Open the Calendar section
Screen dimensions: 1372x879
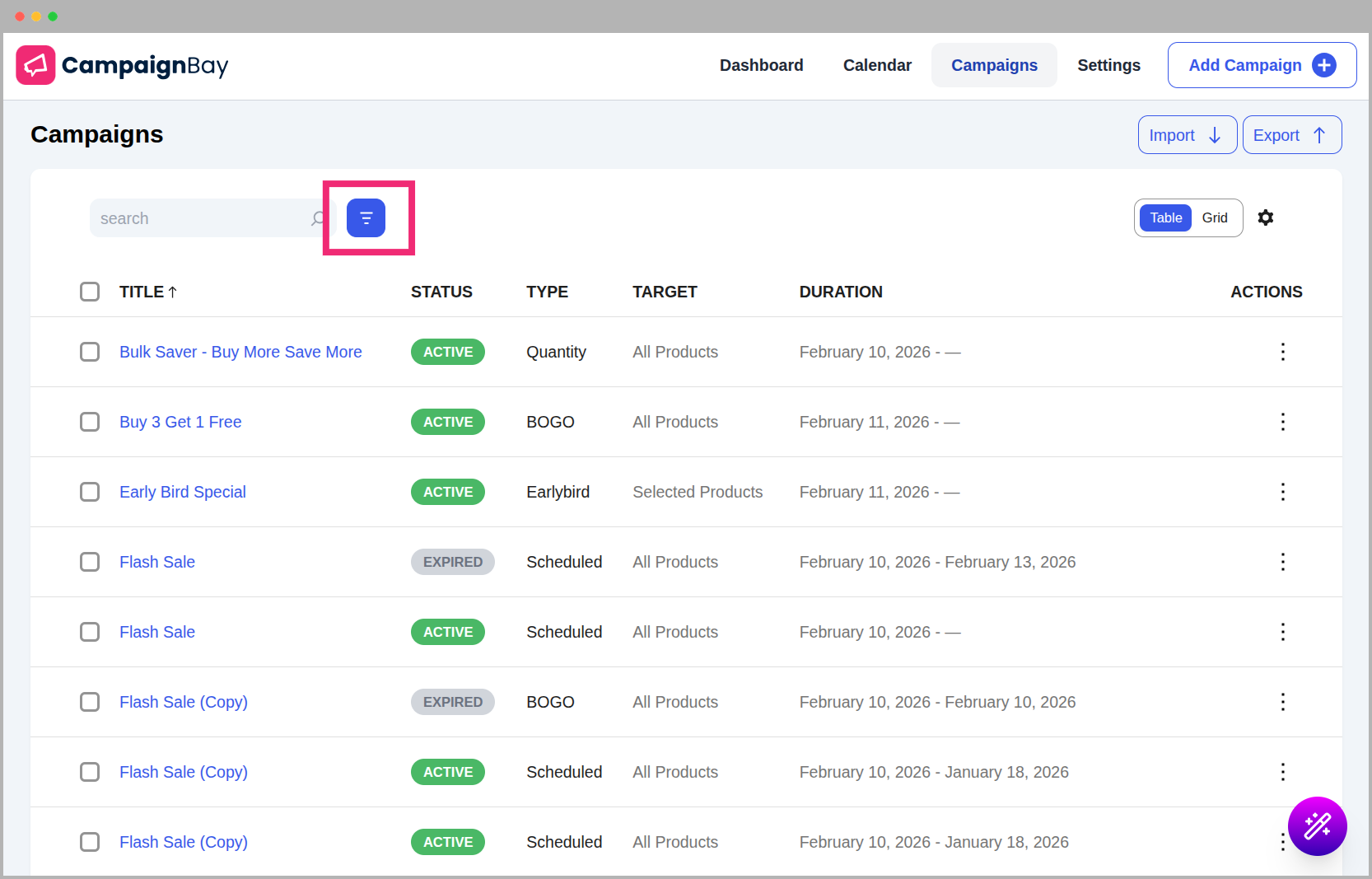click(x=877, y=65)
